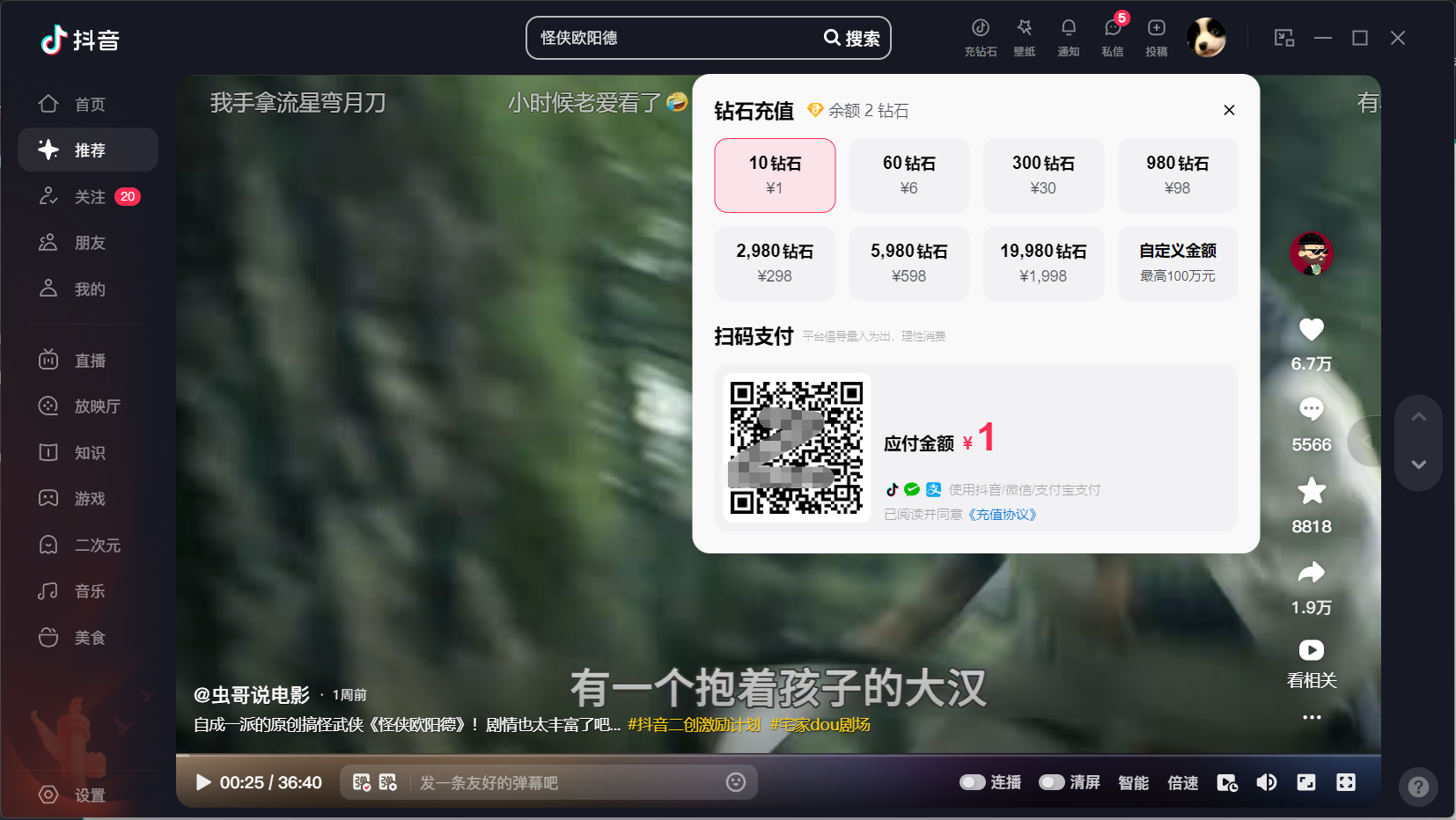Image resolution: width=1456 pixels, height=820 pixels.
Task: Click the down chevron for next video
Action: [x=1416, y=465]
